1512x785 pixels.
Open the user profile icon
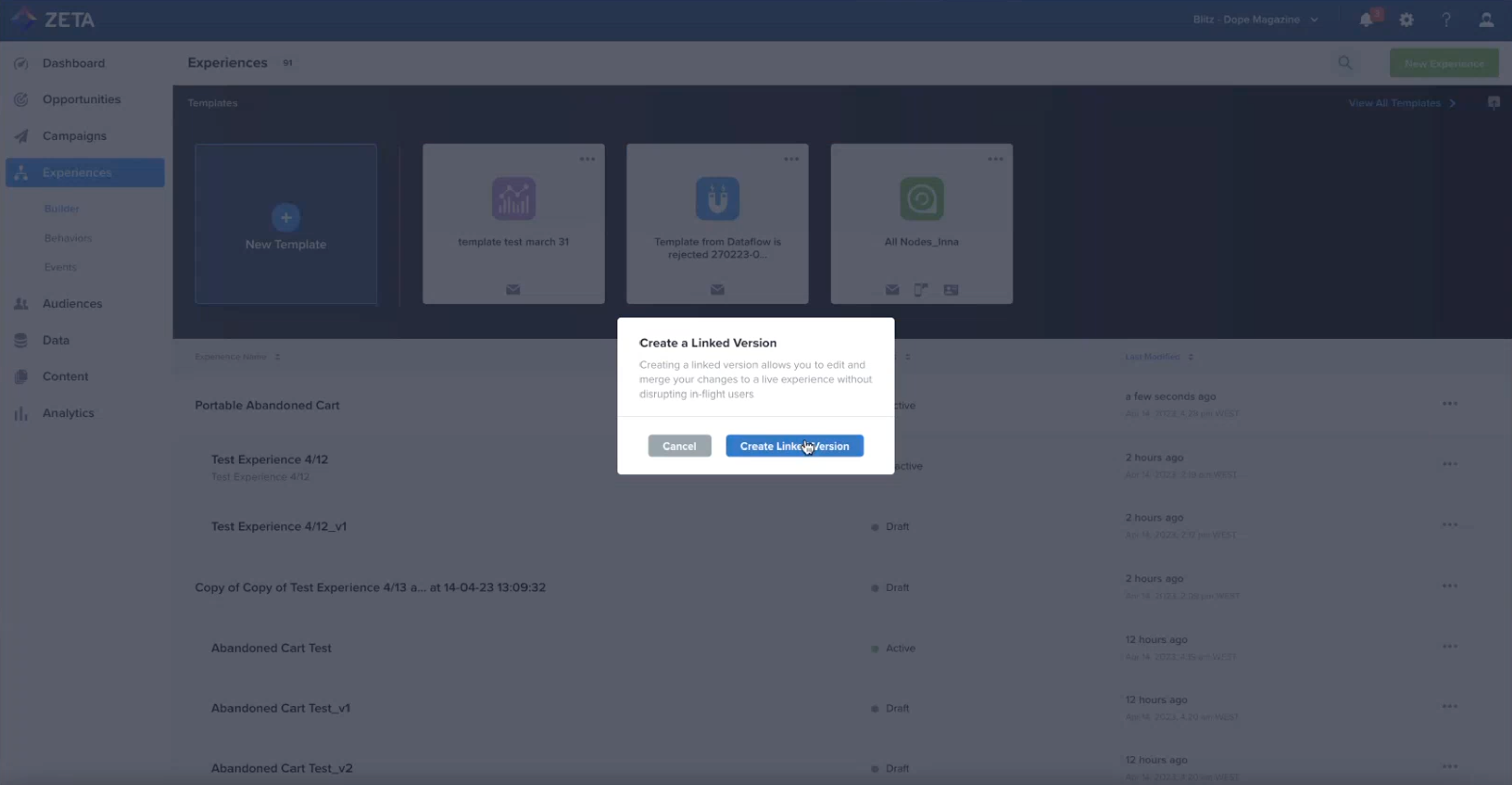pos(1486,20)
